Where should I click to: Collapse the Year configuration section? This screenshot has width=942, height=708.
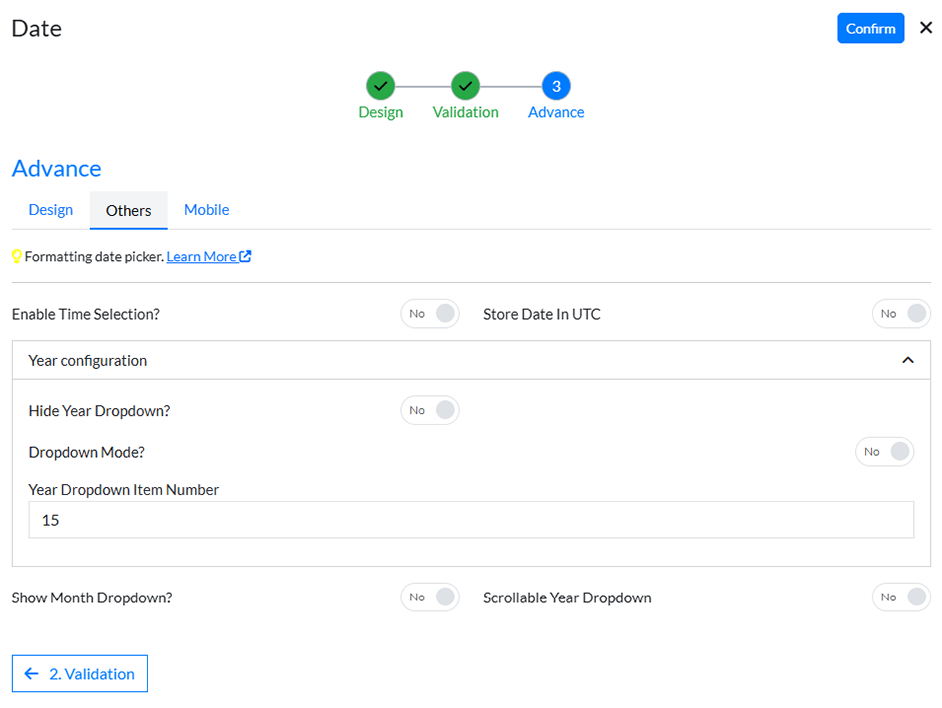[909, 359]
